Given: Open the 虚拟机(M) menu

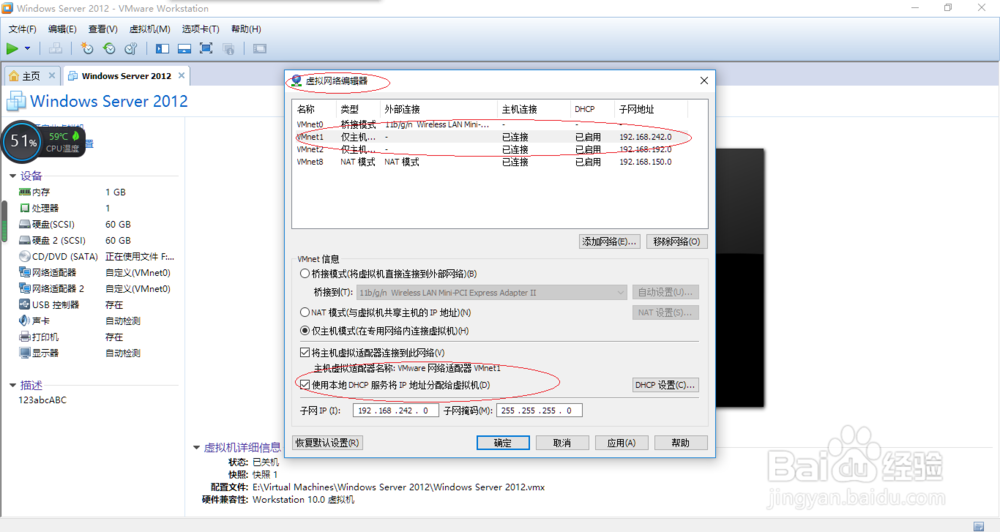Looking at the screenshot, I should point(150,29).
